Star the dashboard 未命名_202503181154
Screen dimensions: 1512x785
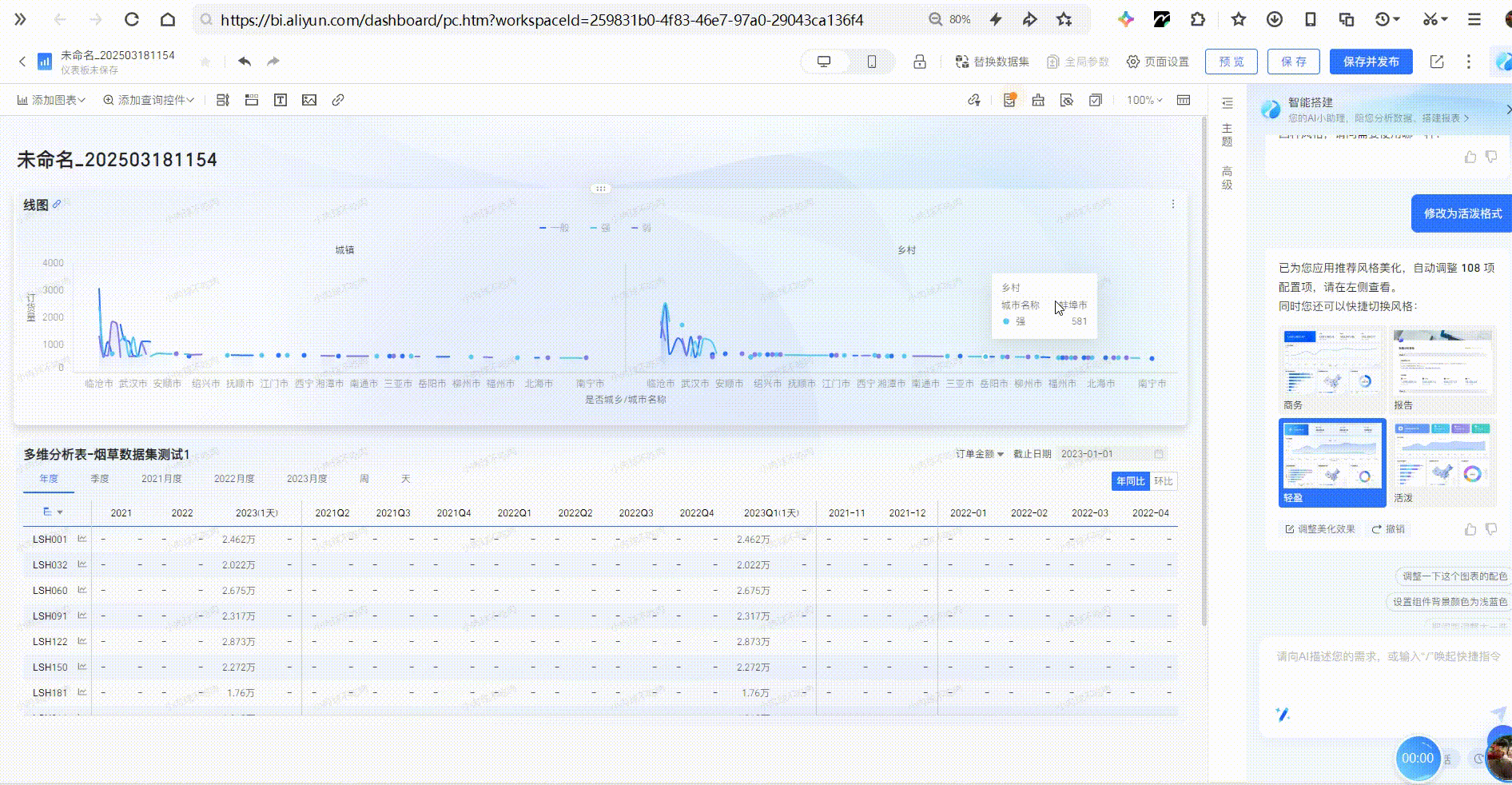205,62
